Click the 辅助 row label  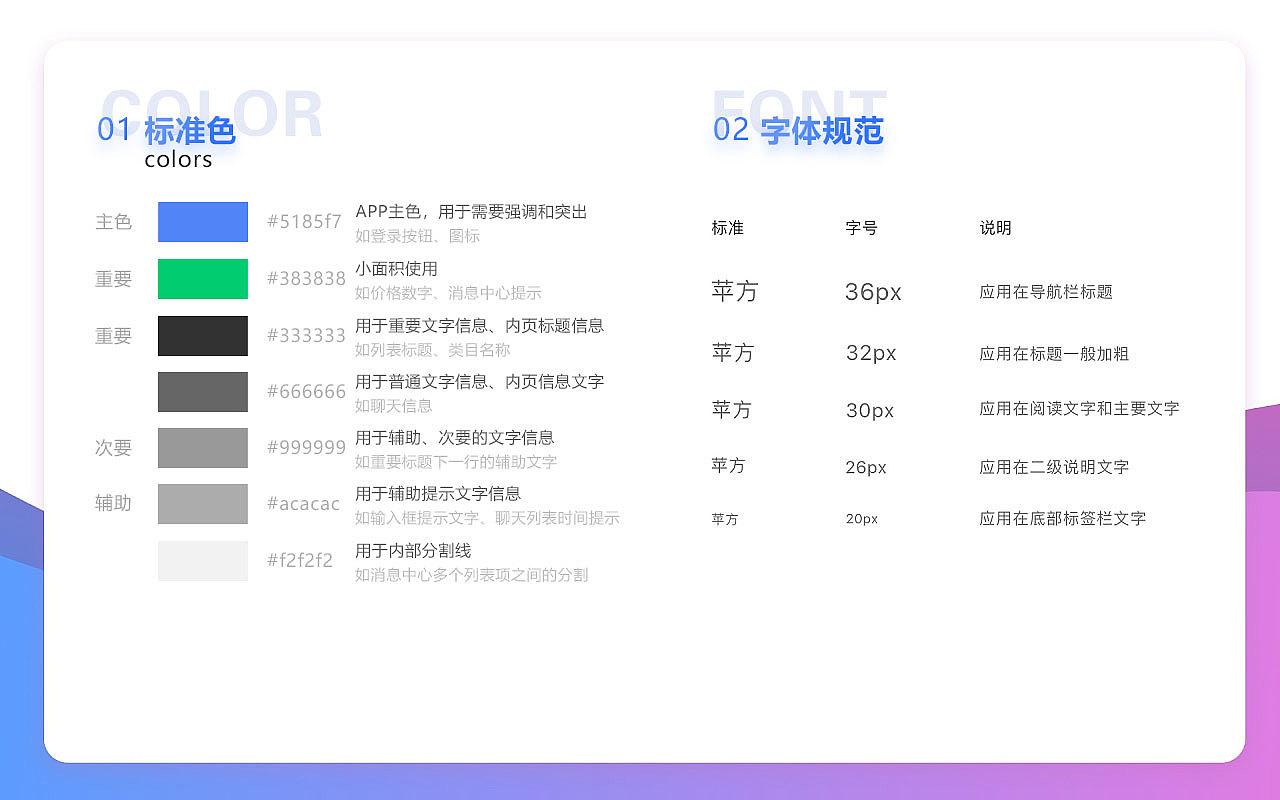coord(113,504)
